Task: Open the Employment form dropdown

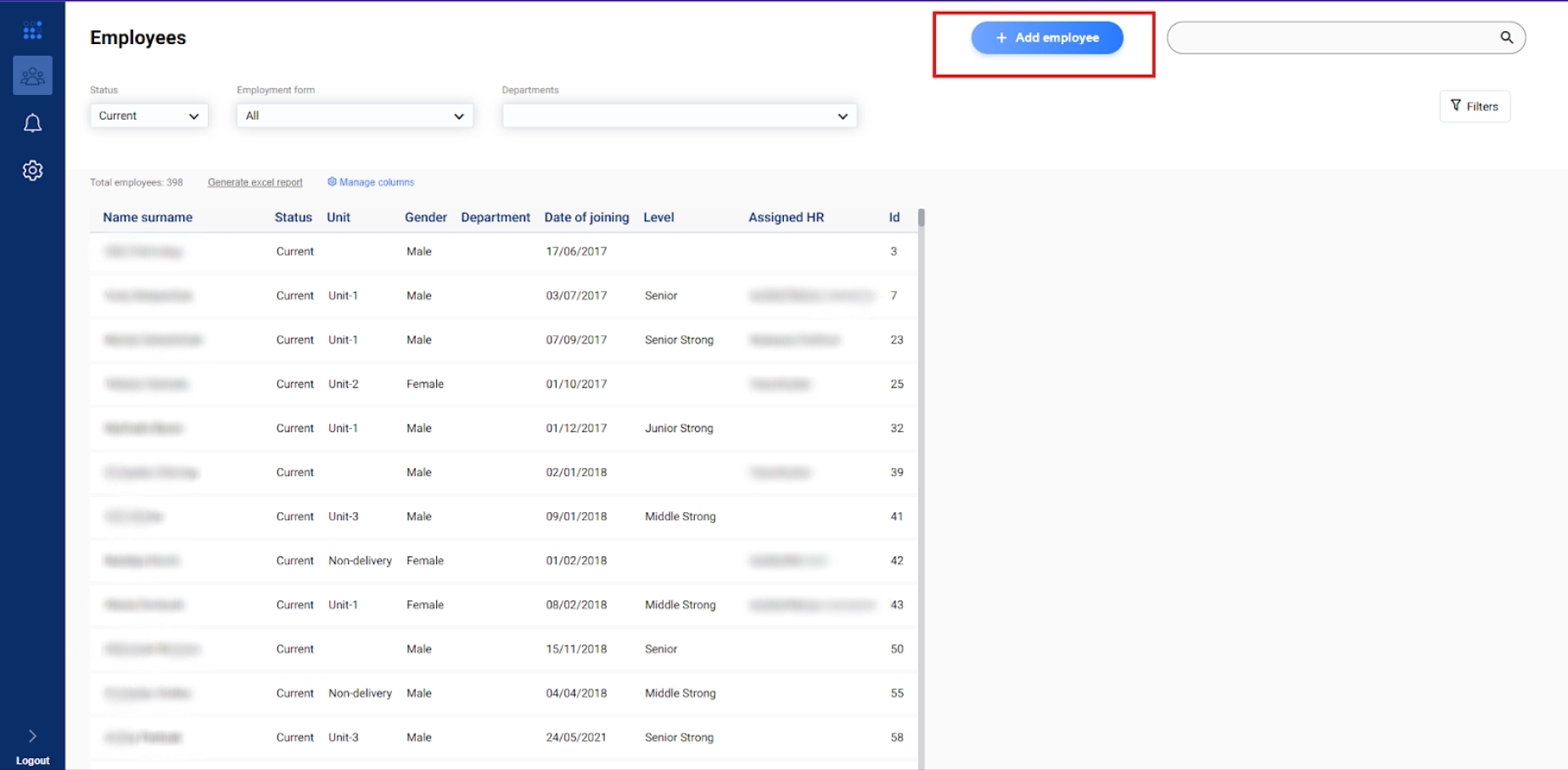Action: (354, 116)
